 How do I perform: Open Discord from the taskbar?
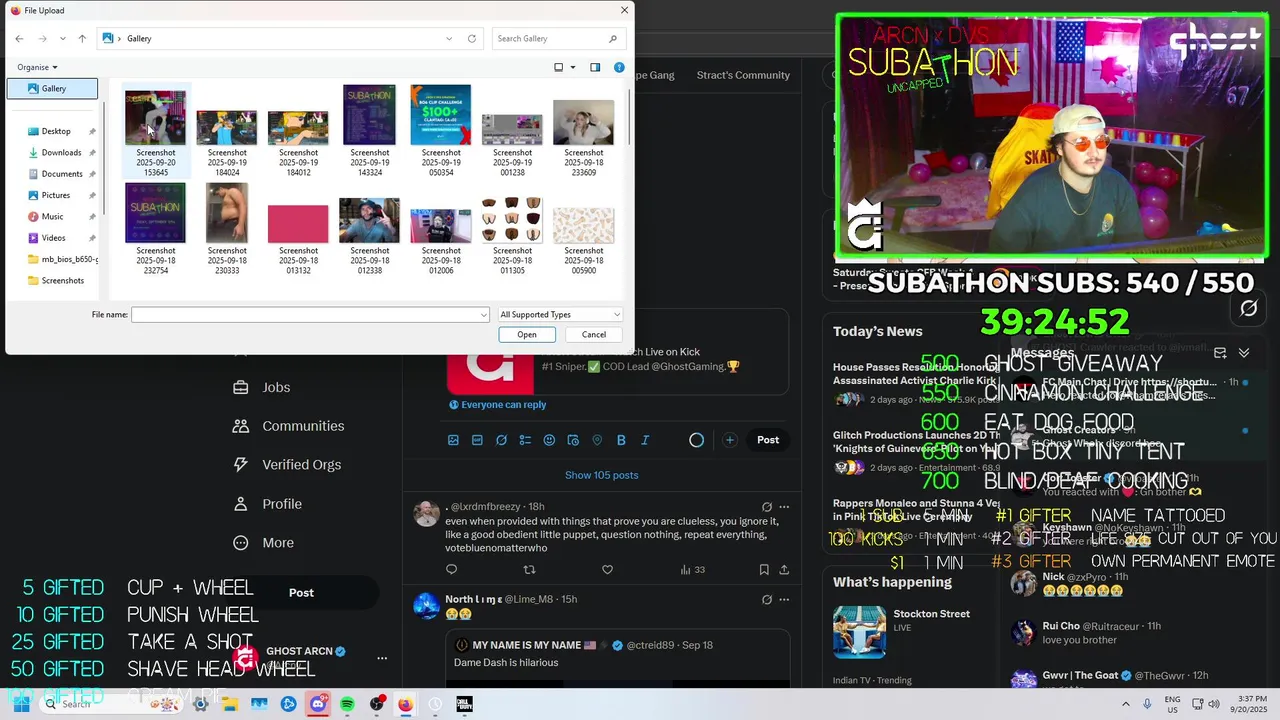318,704
